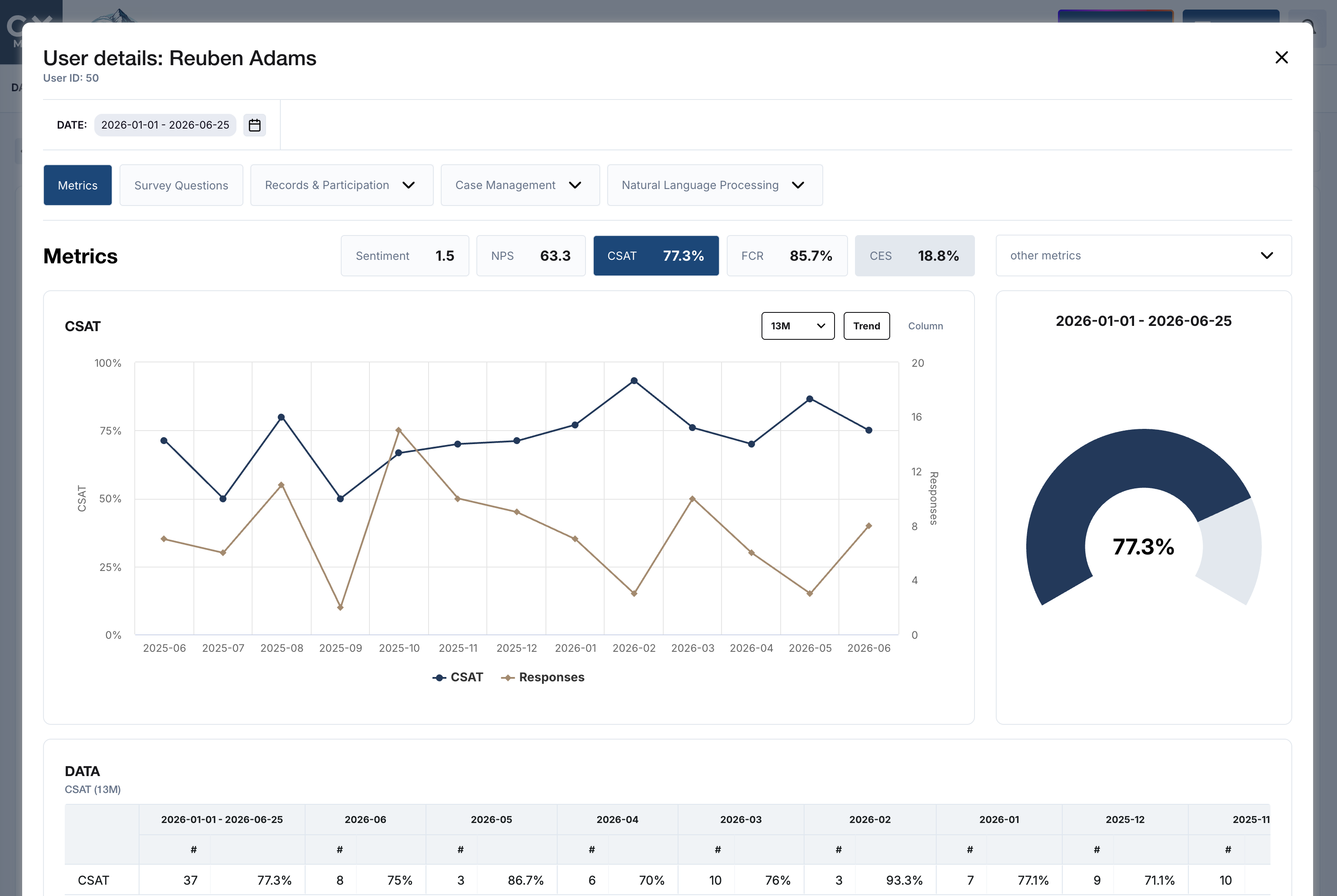
Task: Click the 2026-06 column header in data table
Action: coord(365,820)
